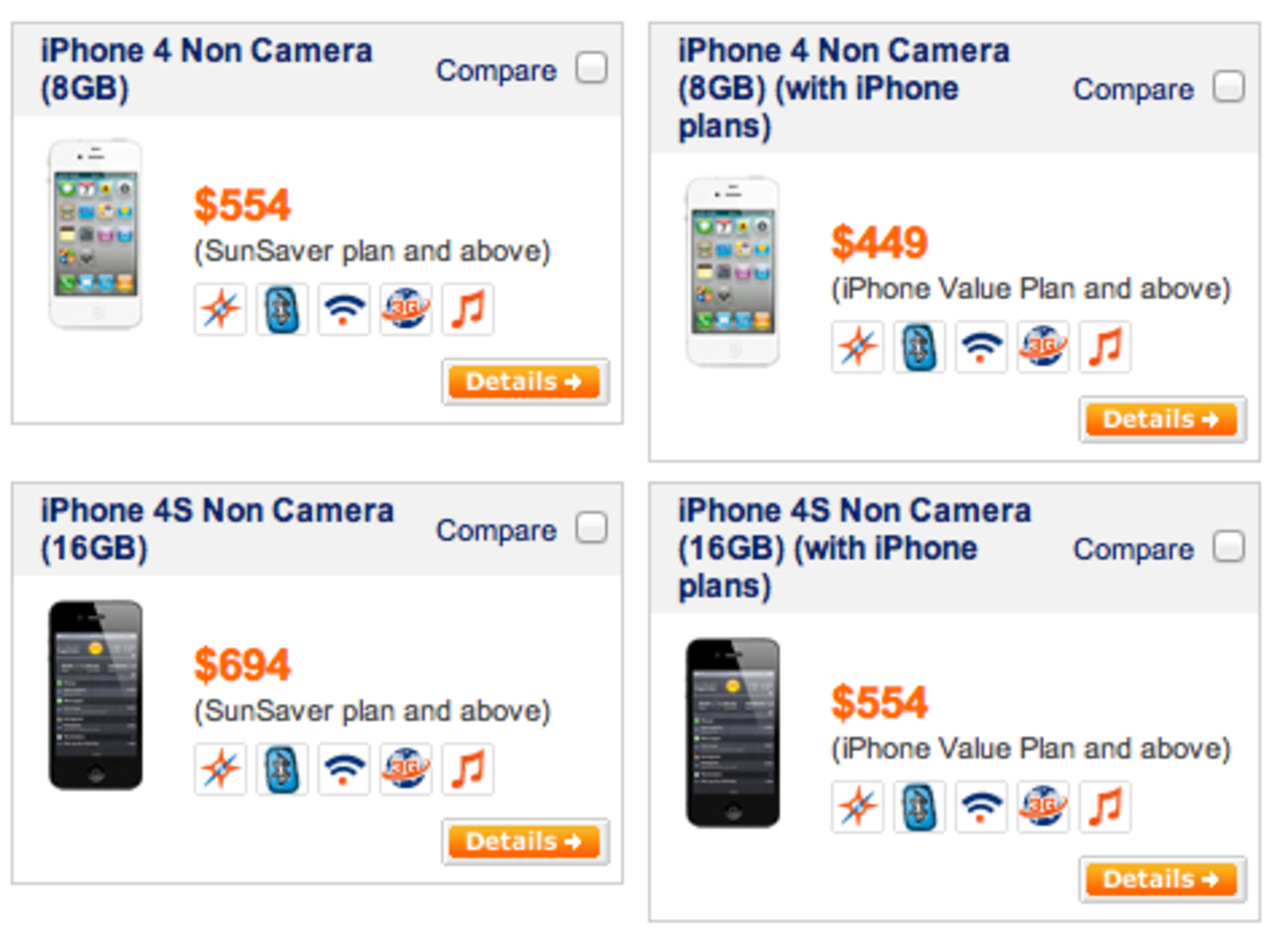Viewport: 1280px width, 936px height.
Task: Click the Wi-Fi icon for iPhone 4S SunSaver plan
Action: click(x=344, y=769)
